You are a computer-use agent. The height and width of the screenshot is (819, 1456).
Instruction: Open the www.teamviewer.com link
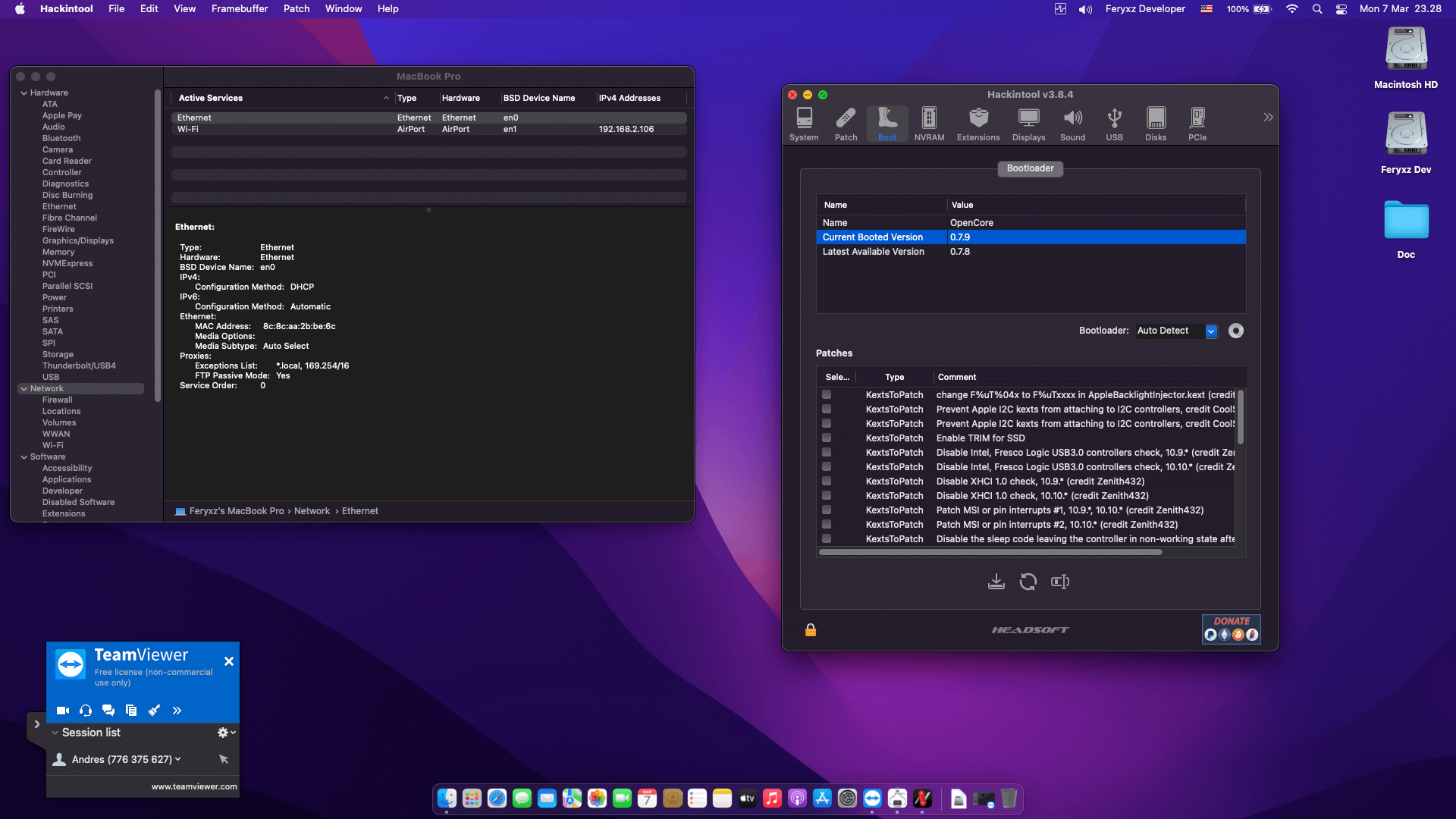click(194, 786)
